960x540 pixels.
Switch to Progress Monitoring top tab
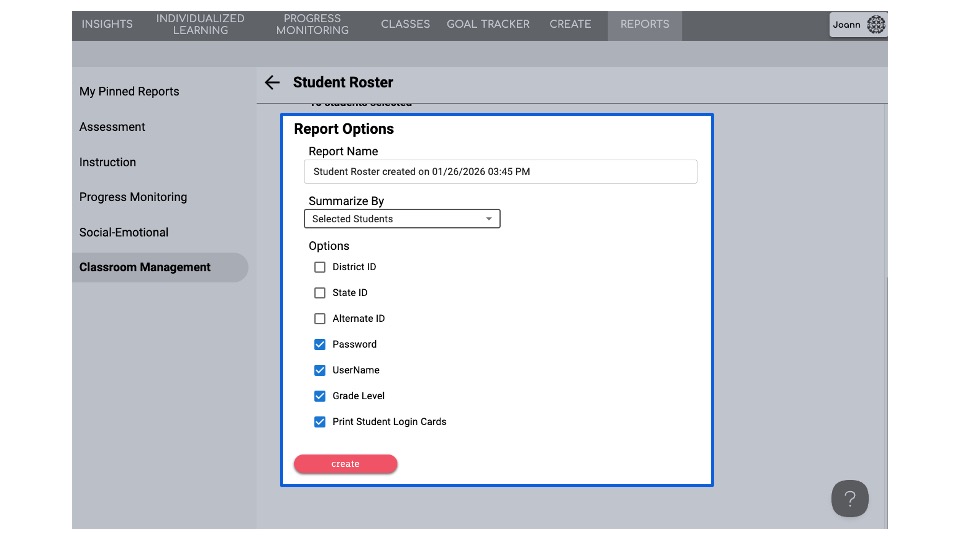pos(312,24)
